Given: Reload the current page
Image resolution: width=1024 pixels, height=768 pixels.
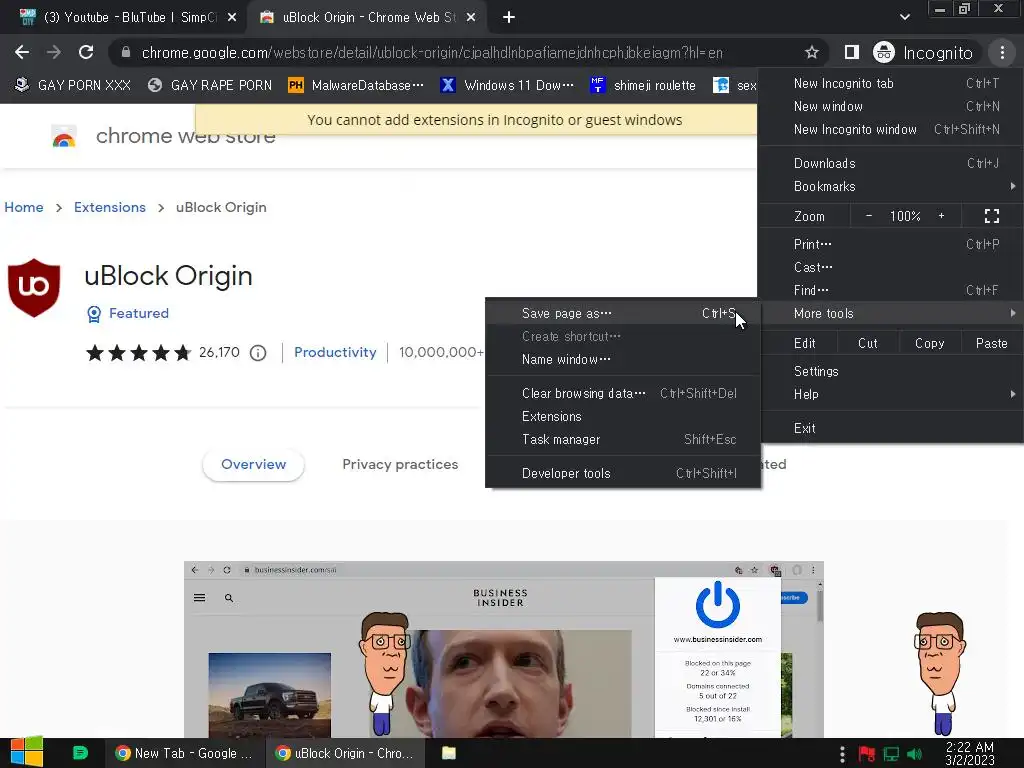Looking at the screenshot, I should pos(86,52).
